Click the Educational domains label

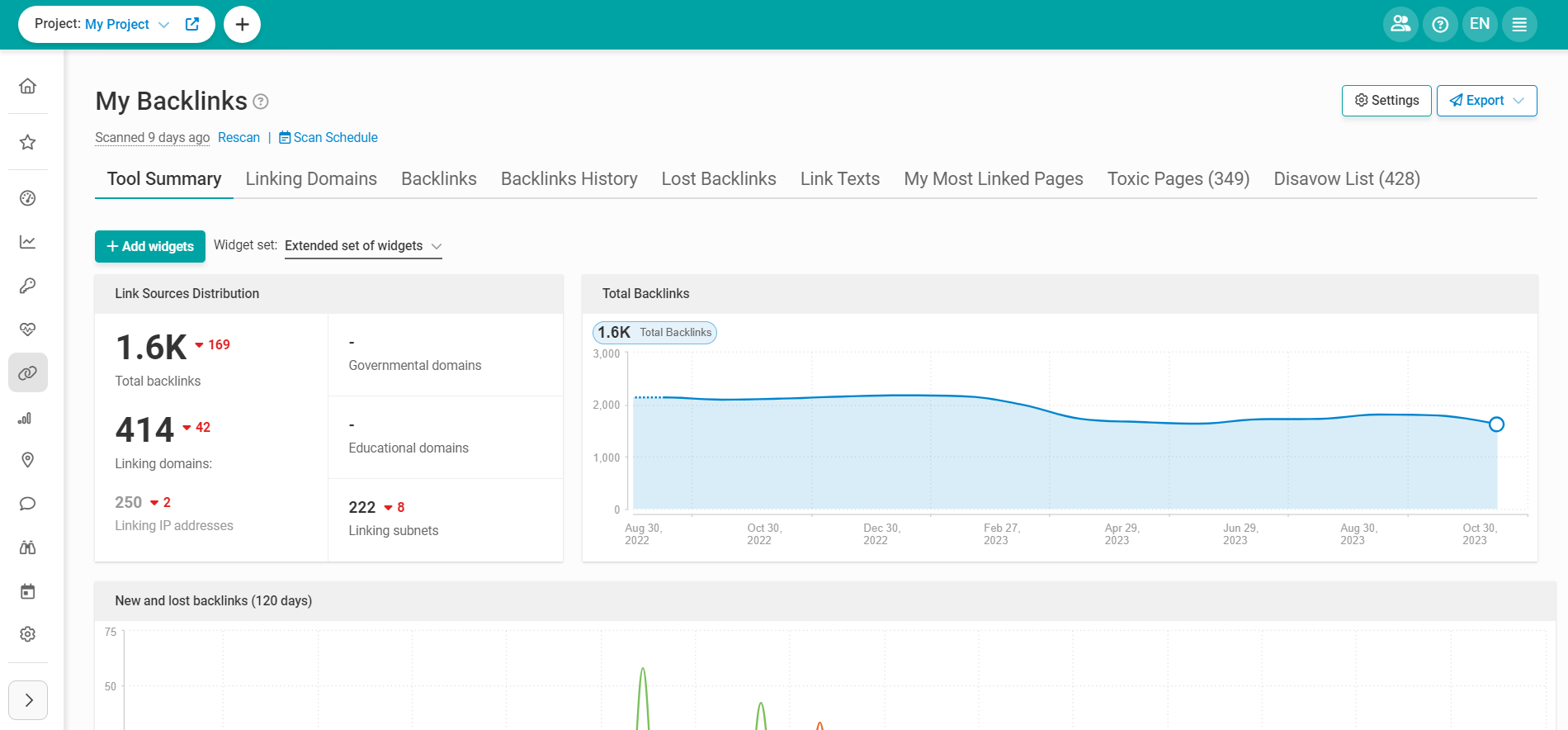point(409,448)
